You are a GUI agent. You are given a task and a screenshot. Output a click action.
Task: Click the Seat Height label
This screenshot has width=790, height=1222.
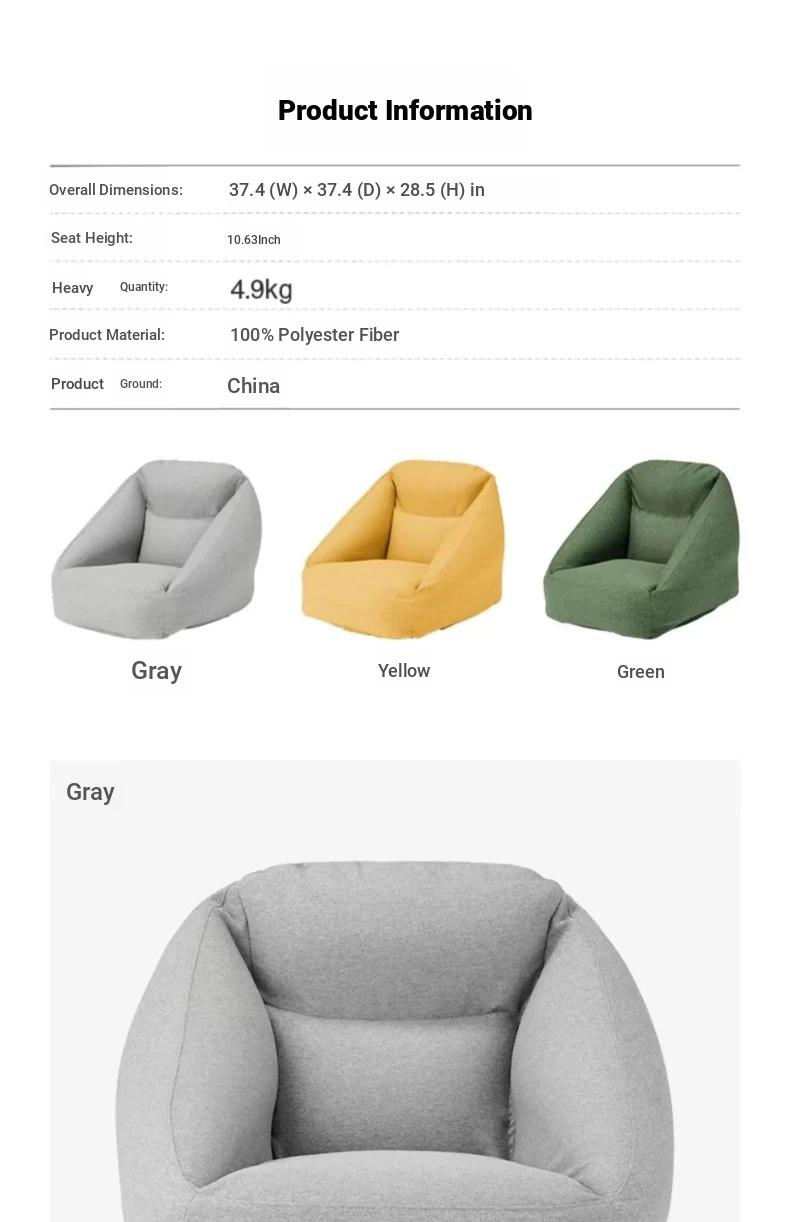92,238
